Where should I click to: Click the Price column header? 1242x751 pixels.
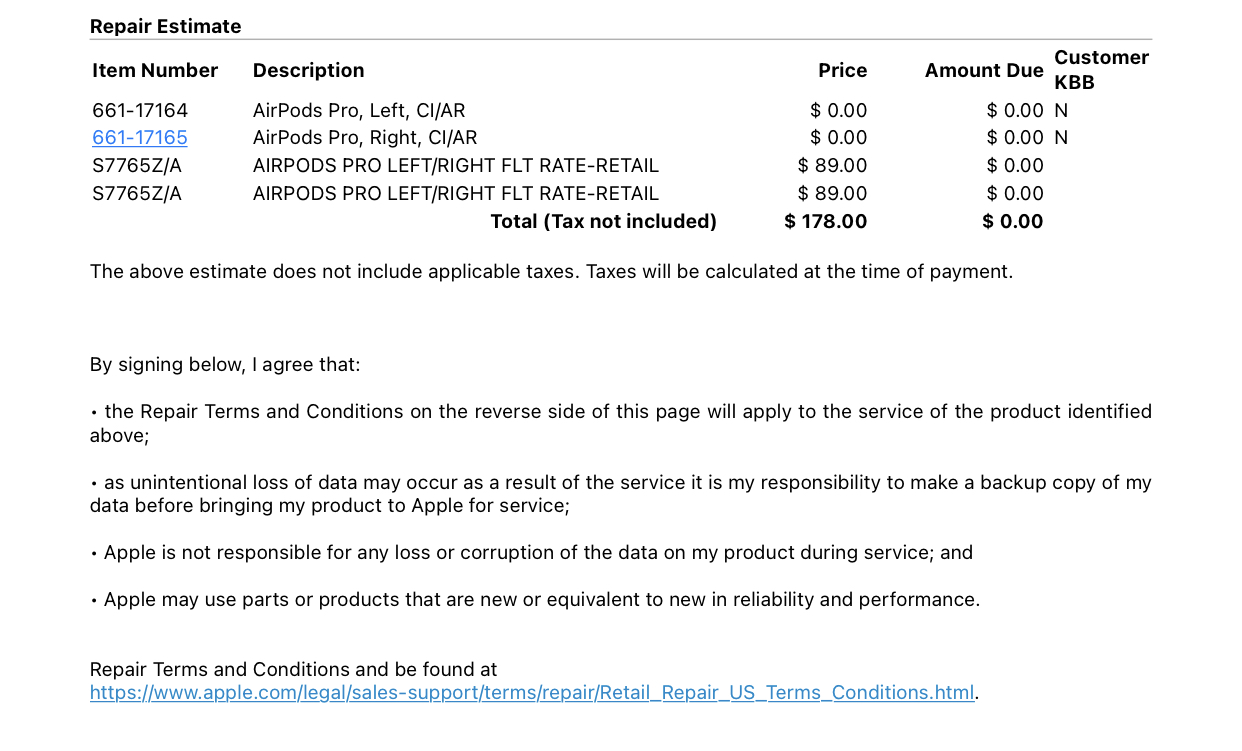point(842,70)
